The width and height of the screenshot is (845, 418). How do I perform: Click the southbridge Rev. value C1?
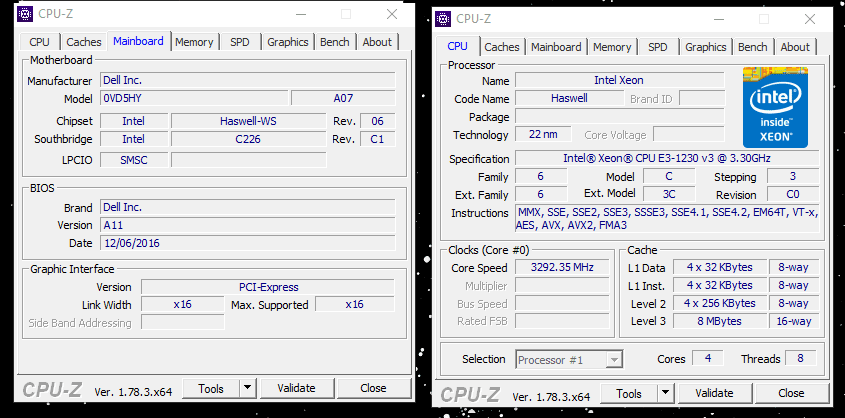coord(377,139)
